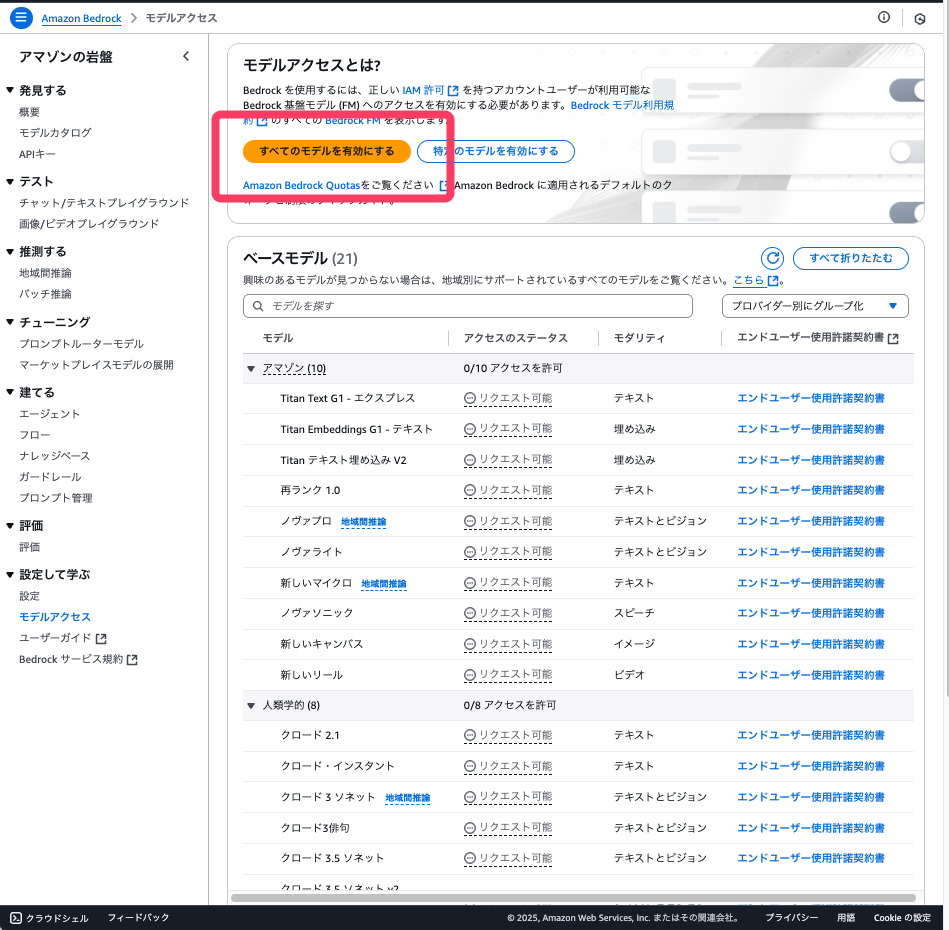Viewport: 949px width, 930px height.
Task: Open the Bedrock モデル利用規 link
Action: 622,105
